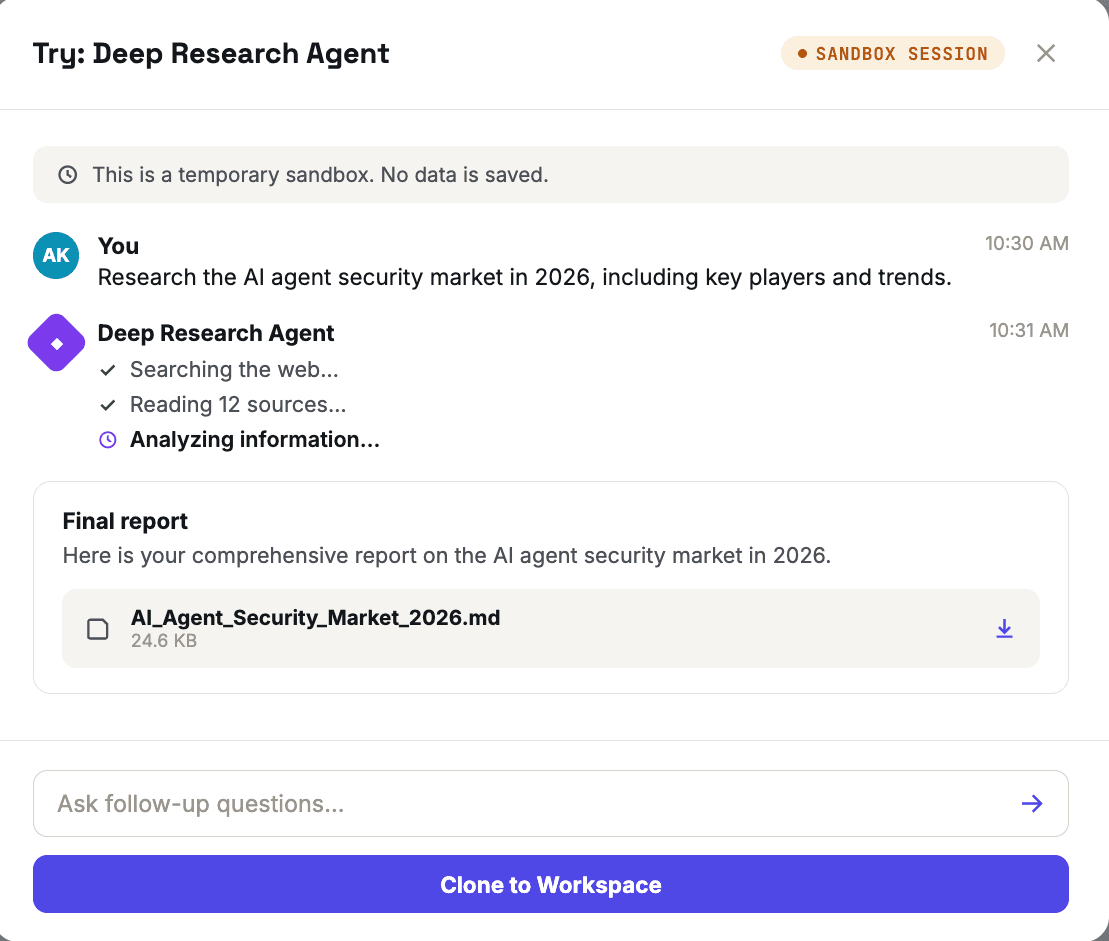
Task: Click the temporary sandbox notice text
Action: (x=320, y=175)
